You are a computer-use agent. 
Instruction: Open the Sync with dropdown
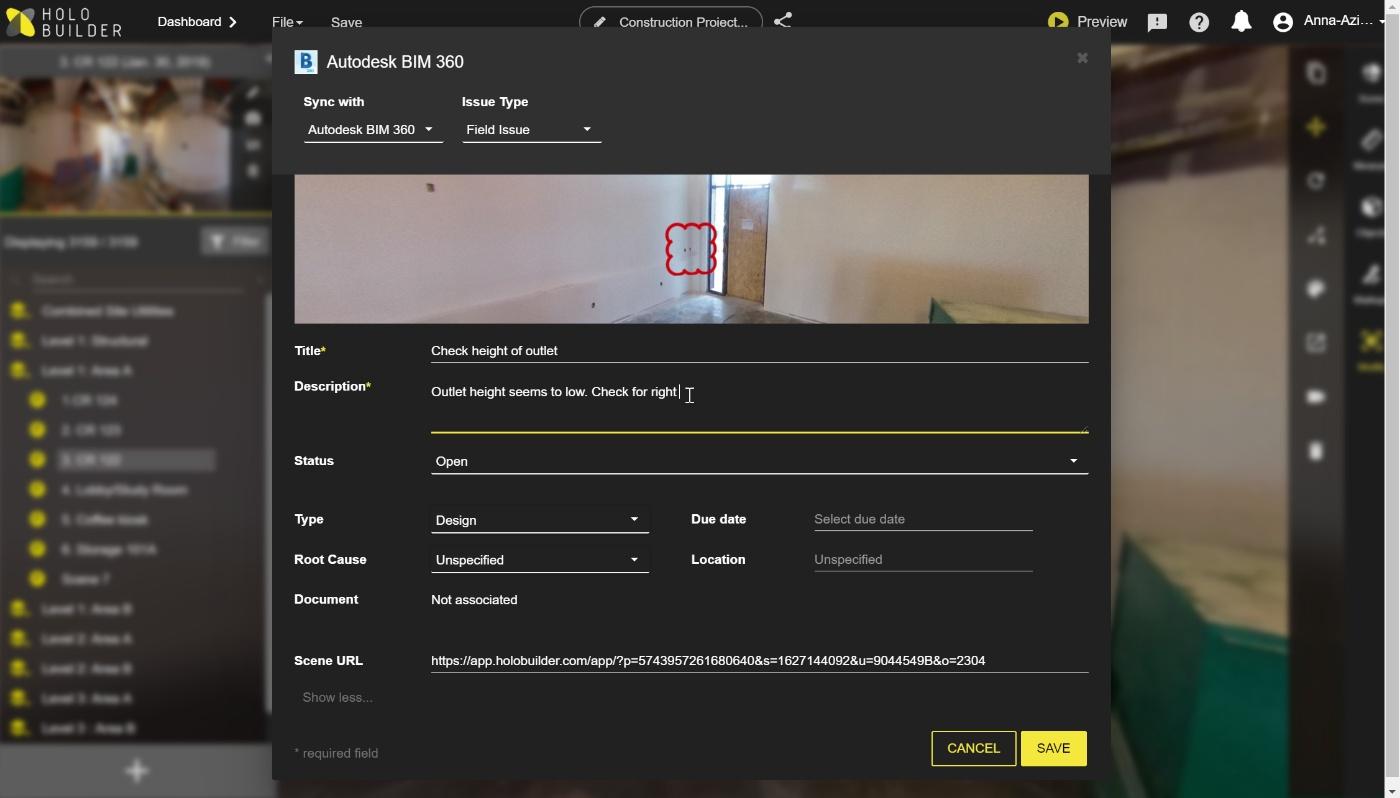(x=373, y=130)
